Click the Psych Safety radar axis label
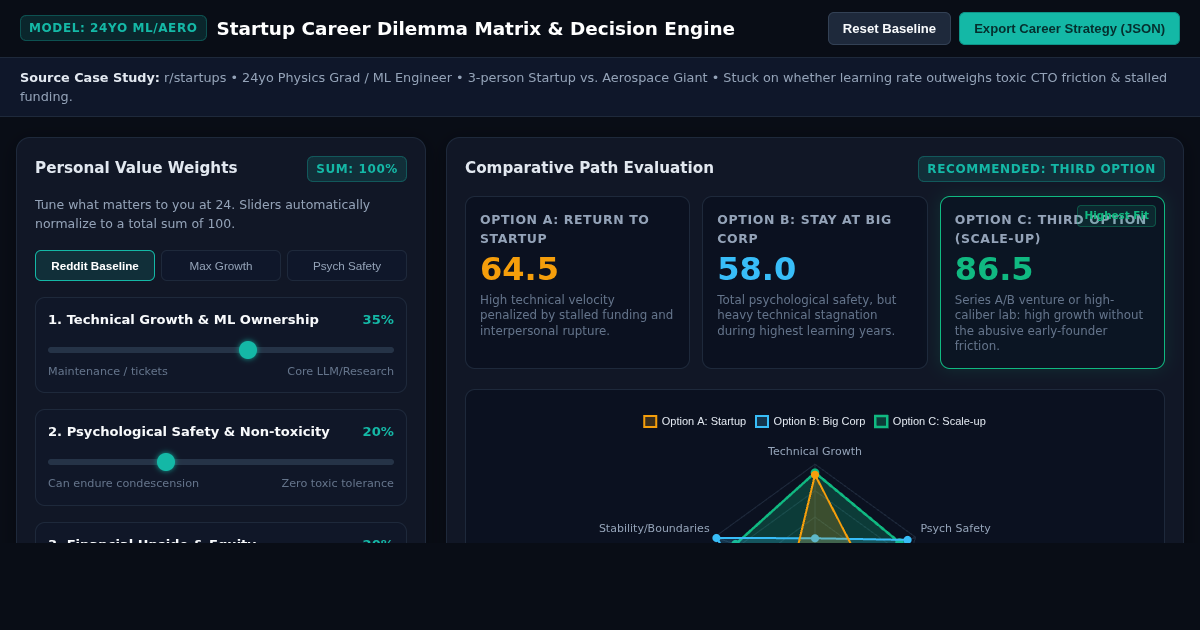This screenshot has height=630, width=1200. coord(955,529)
